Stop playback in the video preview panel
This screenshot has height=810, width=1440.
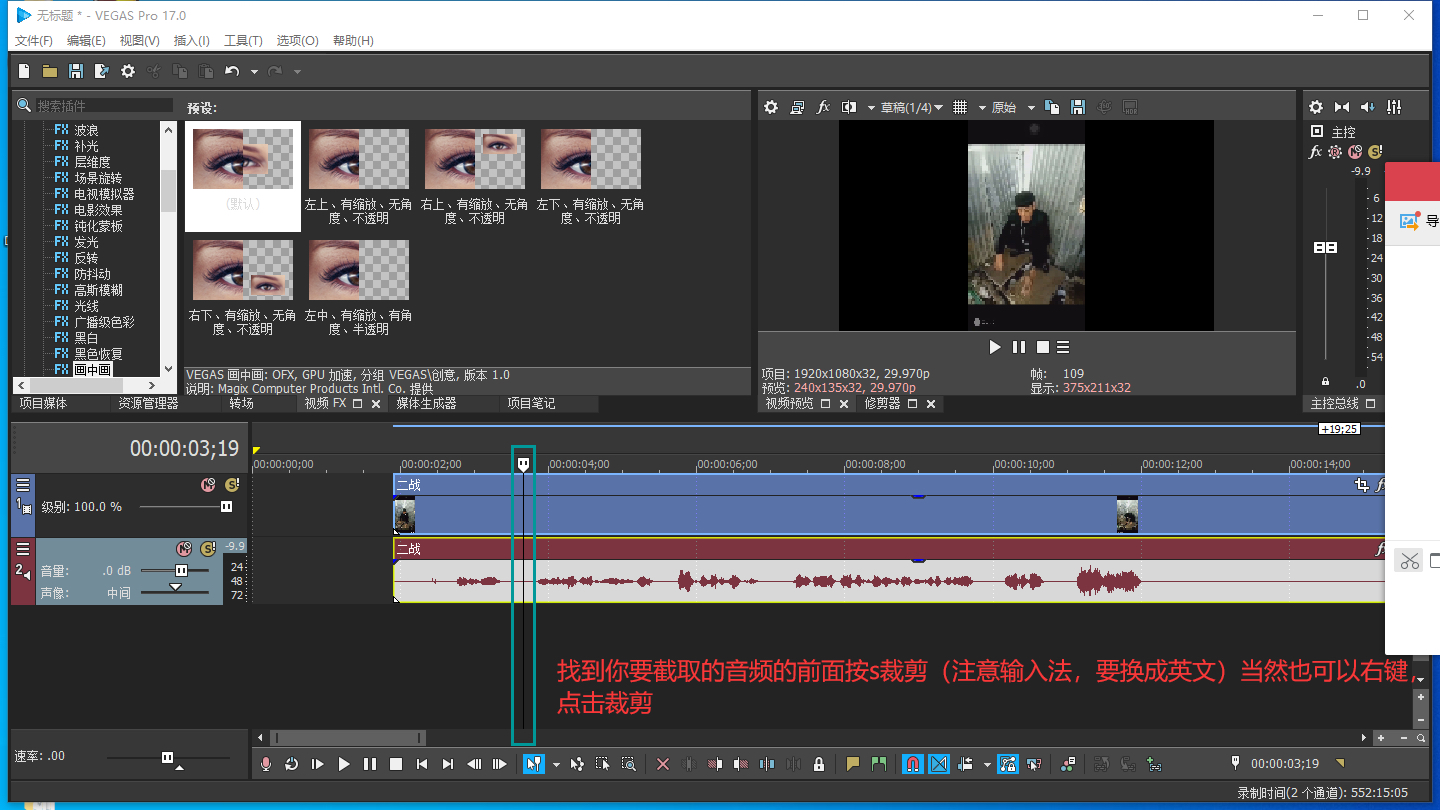(x=1043, y=347)
